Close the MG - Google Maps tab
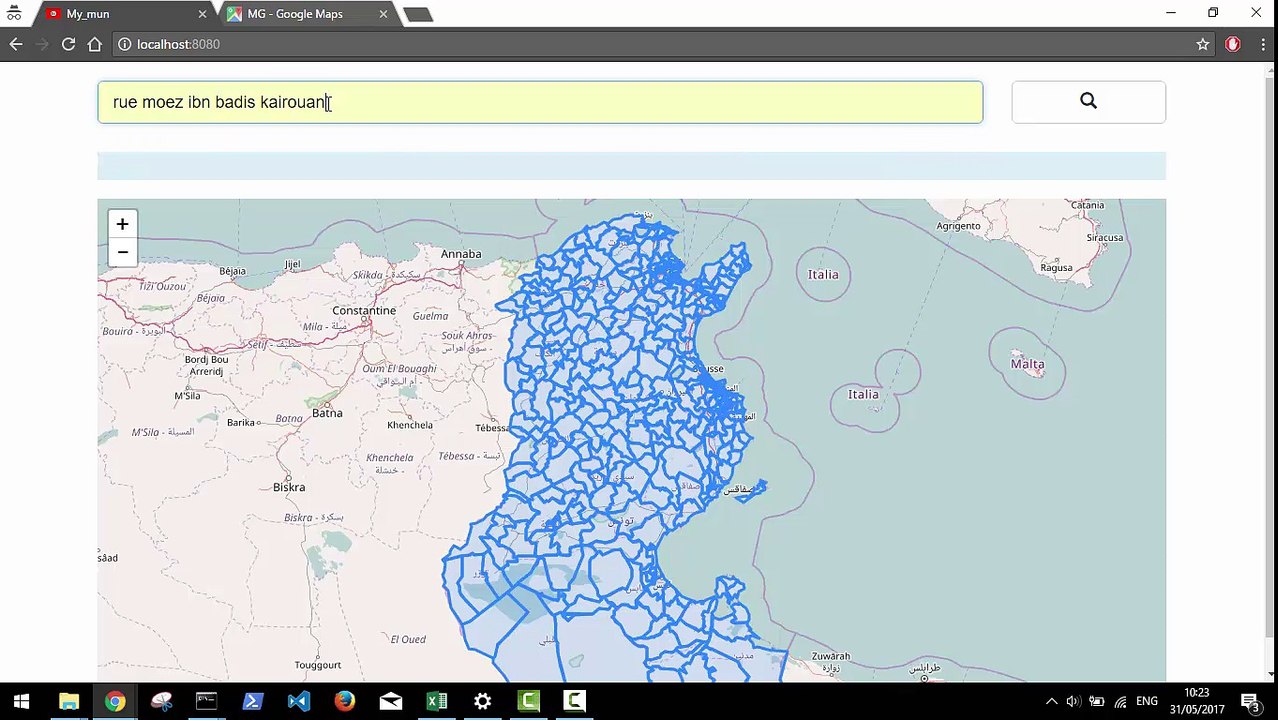The width and height of the screenshot is (1278, 720). [x=383, y=14]
